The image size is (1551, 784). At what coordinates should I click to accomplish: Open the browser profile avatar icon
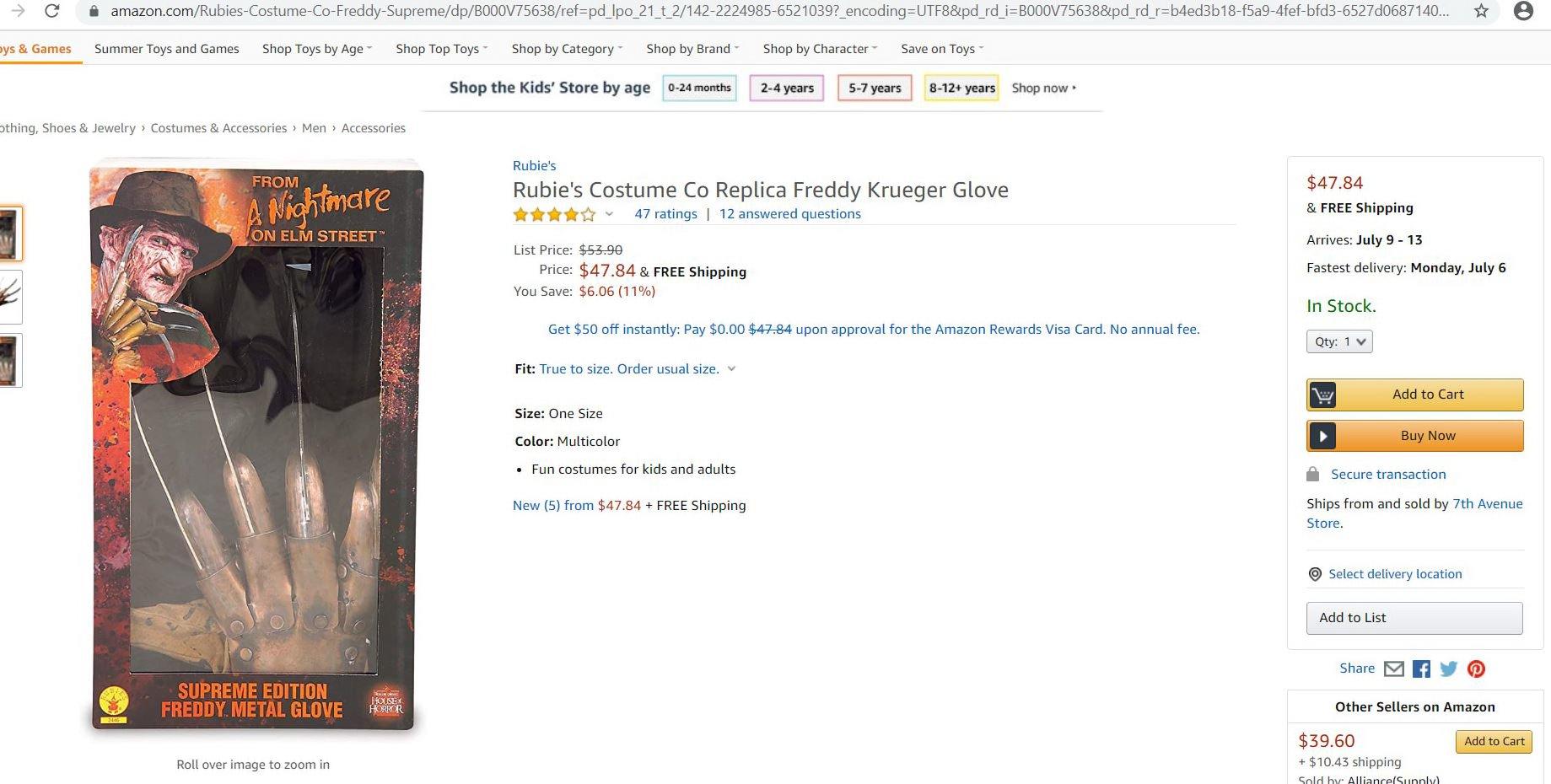click(x=1523, y=11)
